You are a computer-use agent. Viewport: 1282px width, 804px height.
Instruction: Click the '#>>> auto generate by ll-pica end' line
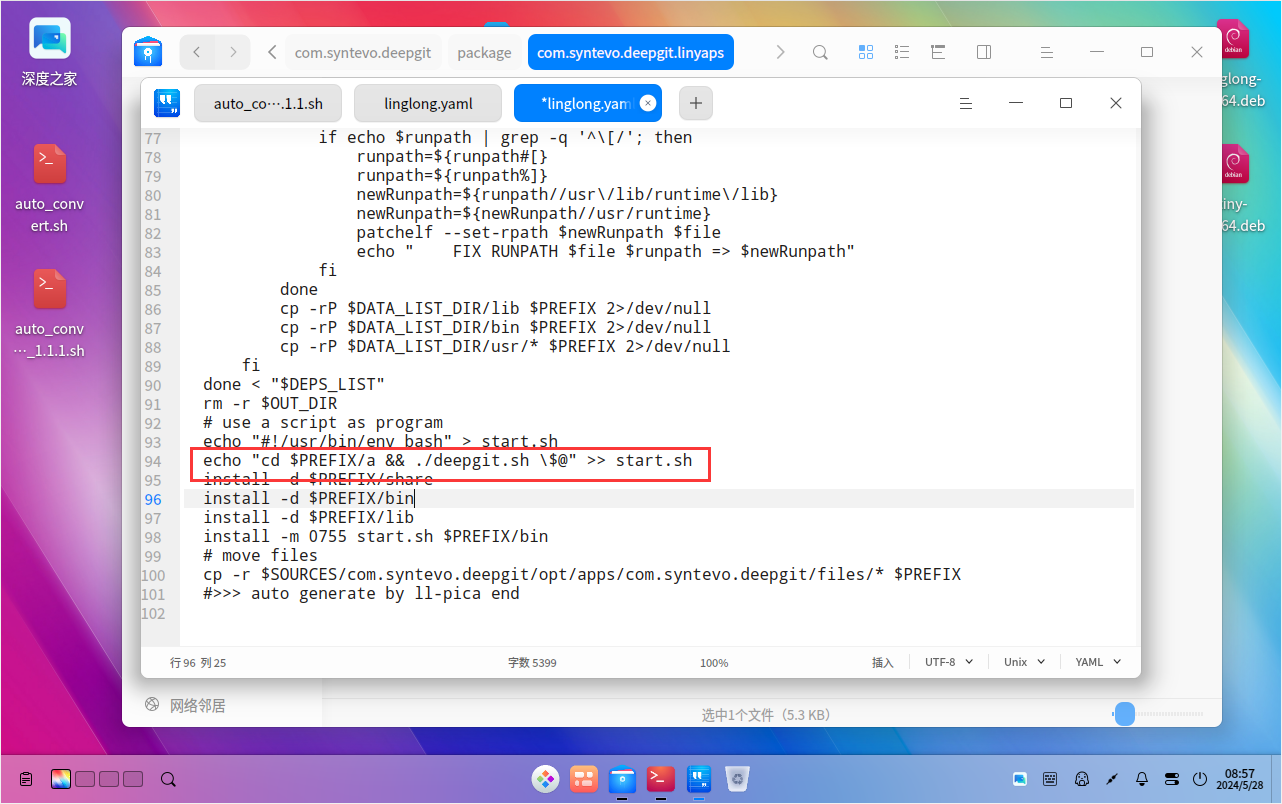[361, 593]
